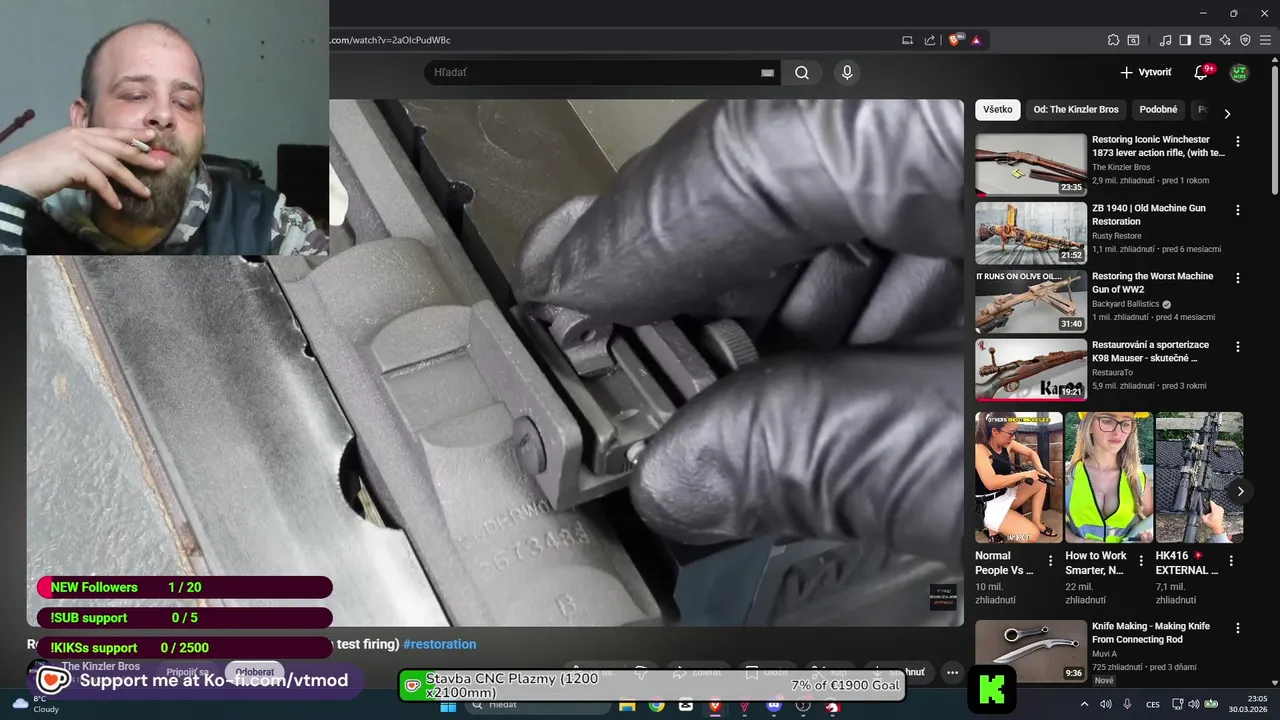Open the video more actions three-dot button
Viewport: 1280px width, 720px height.
pyautogui.click(x=952, y=672)
